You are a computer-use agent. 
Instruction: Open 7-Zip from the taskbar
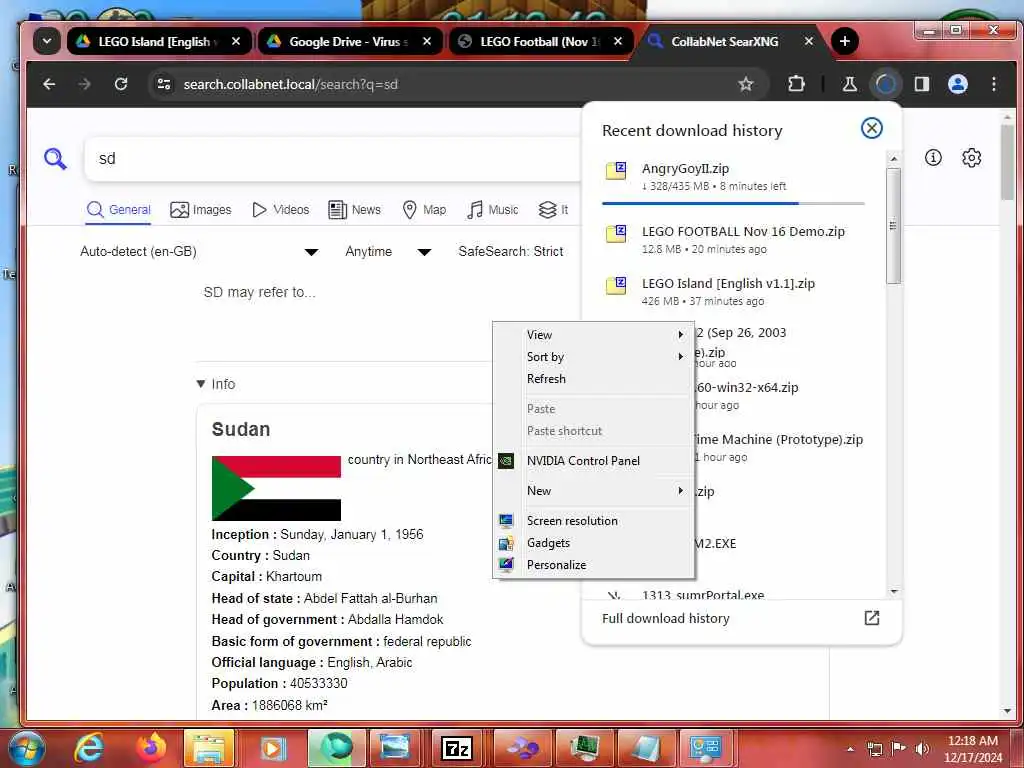coord(456,748)
